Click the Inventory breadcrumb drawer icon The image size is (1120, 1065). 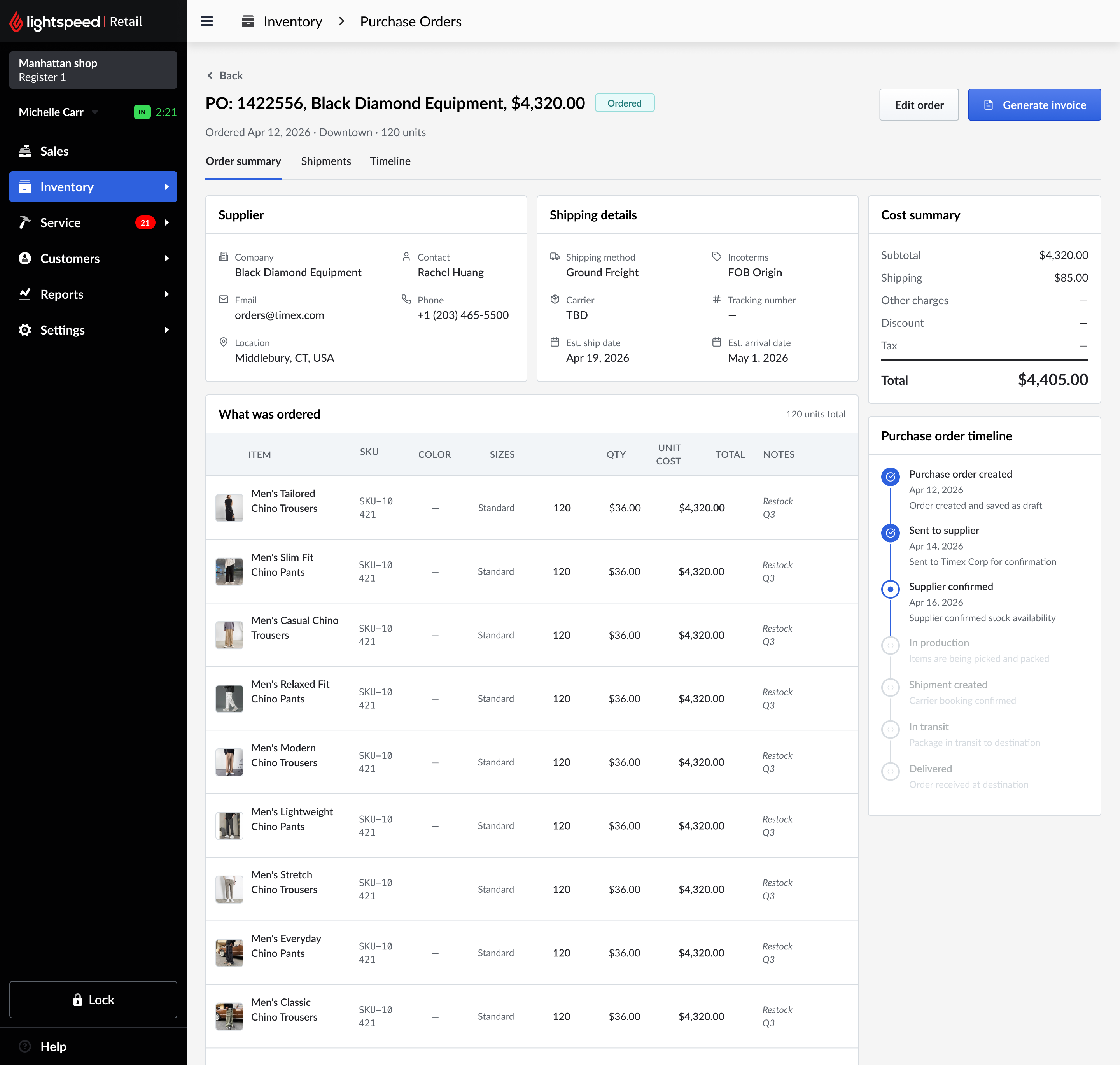point(248,21)
